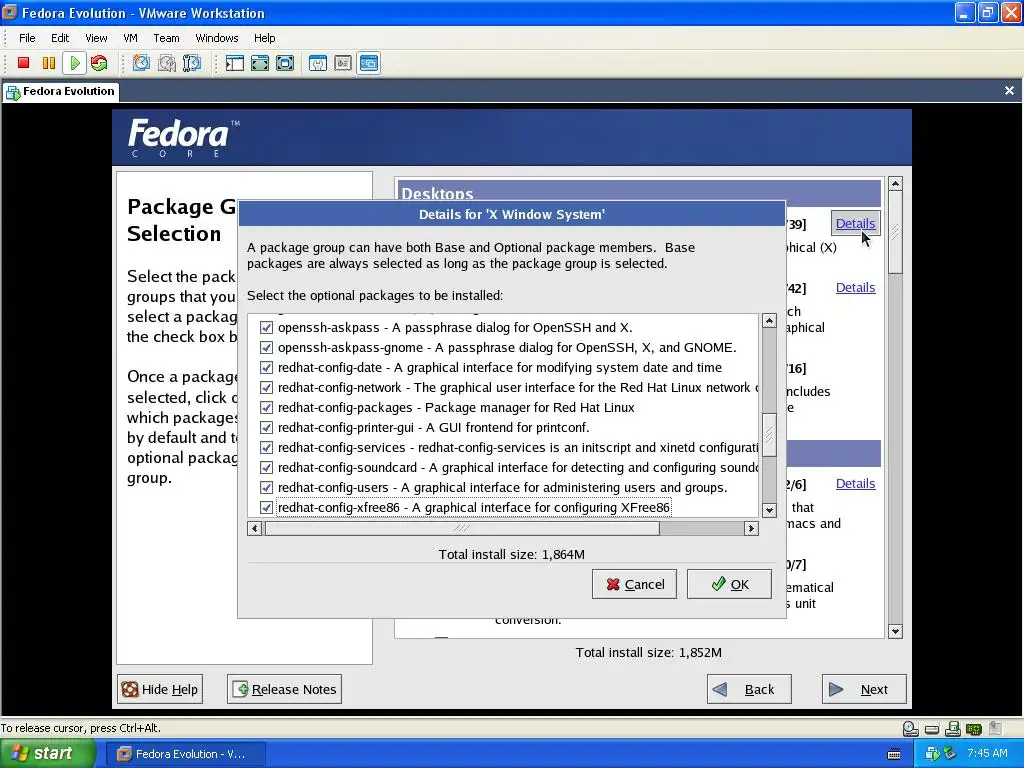Uncheck the redhat-config-printer-gui checkbox
Screen dimensions: 1024x768
point(266,428)
